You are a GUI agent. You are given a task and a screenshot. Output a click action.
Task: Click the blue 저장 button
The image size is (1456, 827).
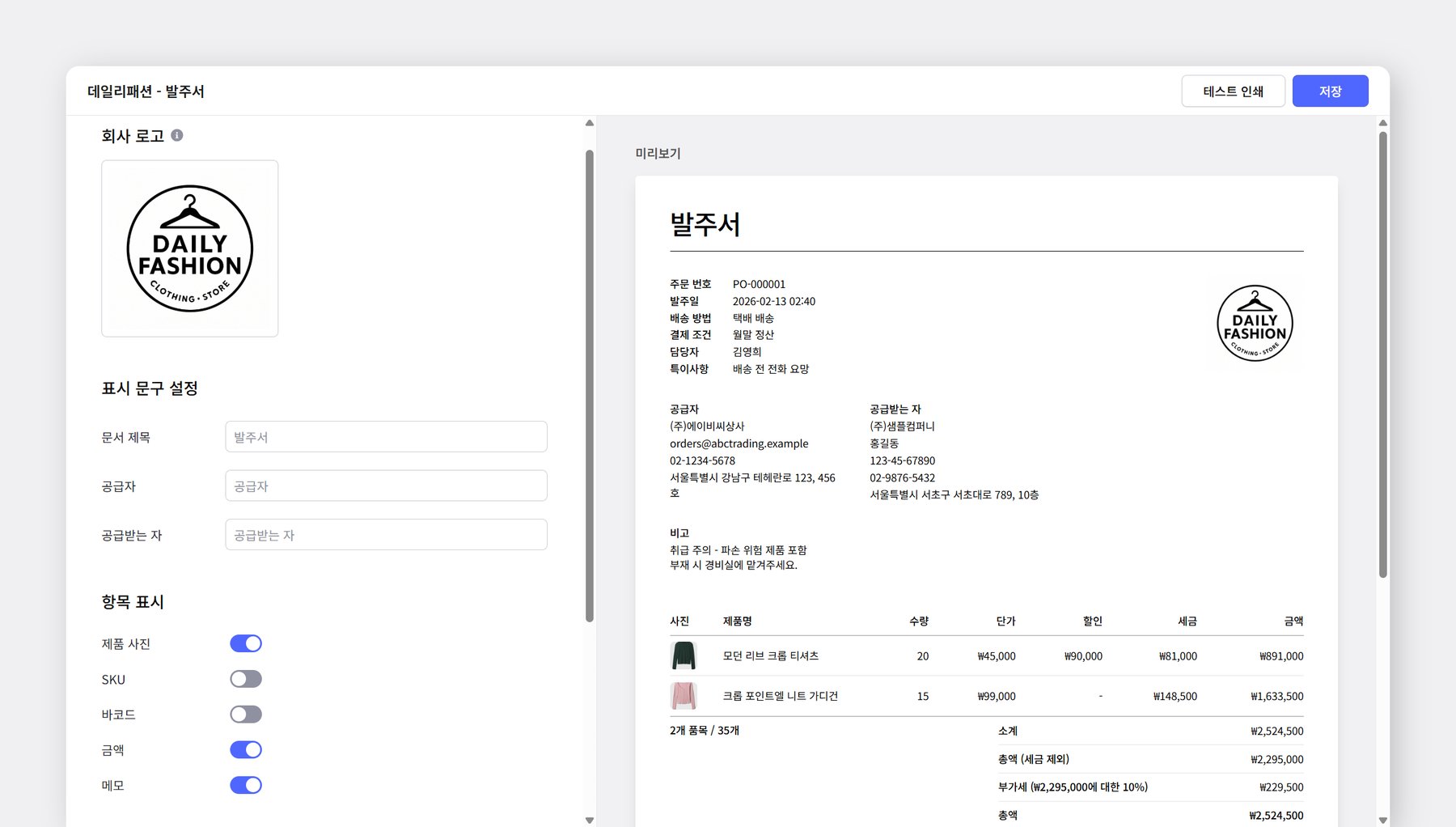click(x=1330, y=91)
